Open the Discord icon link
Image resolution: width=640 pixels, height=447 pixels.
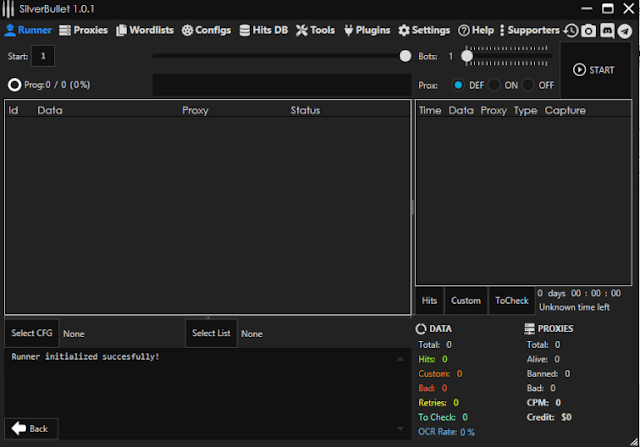pyautogui.click(x=607, y=31)
